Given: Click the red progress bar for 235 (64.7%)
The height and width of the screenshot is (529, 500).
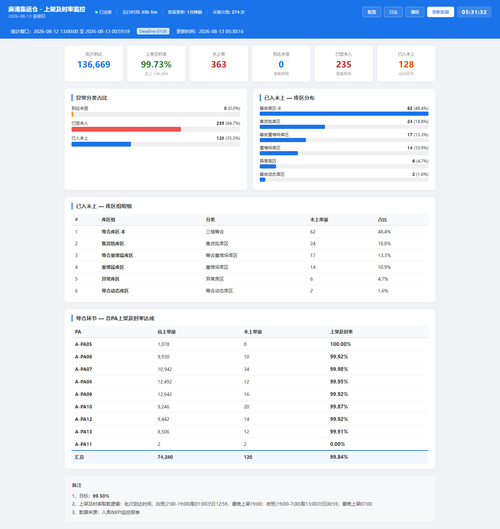Looking at the screenshot, I should pos(126,129).
